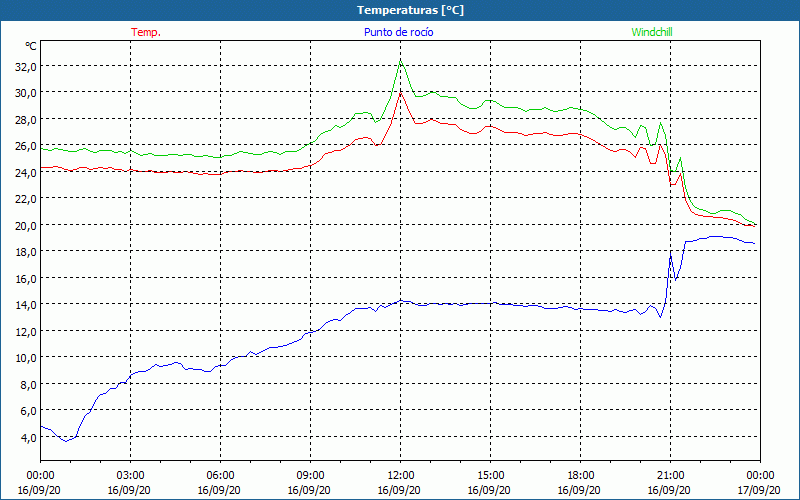This screenshot has height=500, width=800.
Task: Click the 12:00 time axis label
Action: (400, 475)
